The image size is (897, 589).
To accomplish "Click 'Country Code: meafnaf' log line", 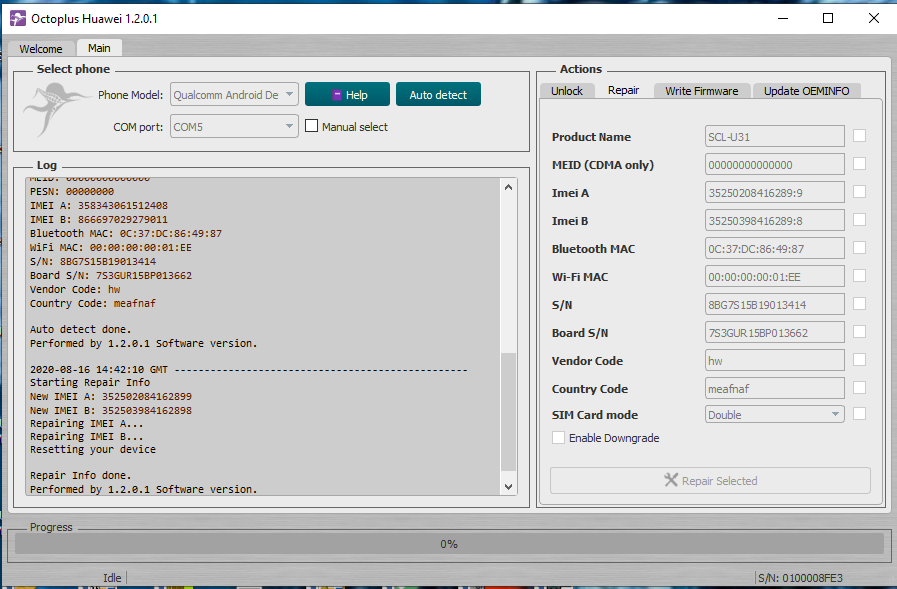I will 93,303.
